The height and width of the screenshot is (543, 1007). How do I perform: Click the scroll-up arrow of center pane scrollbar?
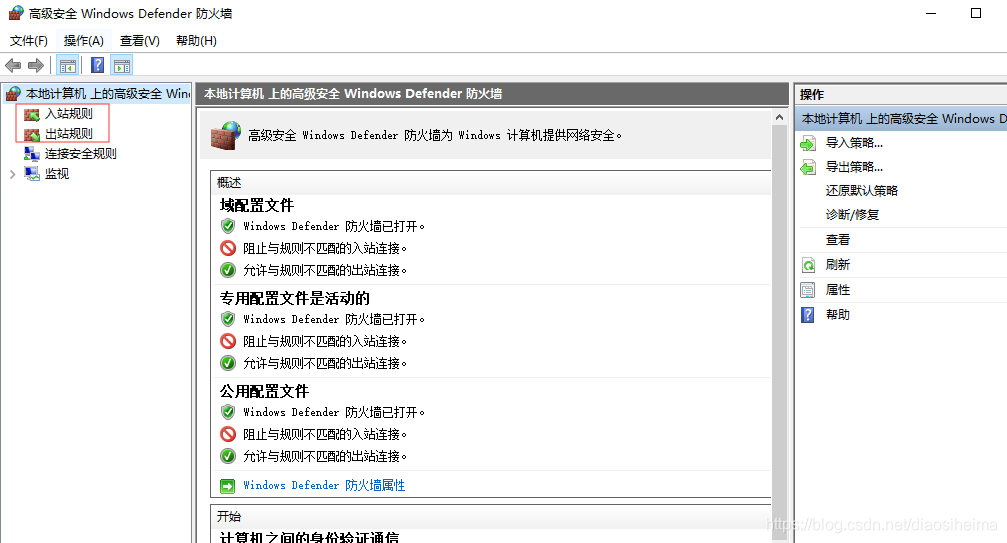coord(779,117)
